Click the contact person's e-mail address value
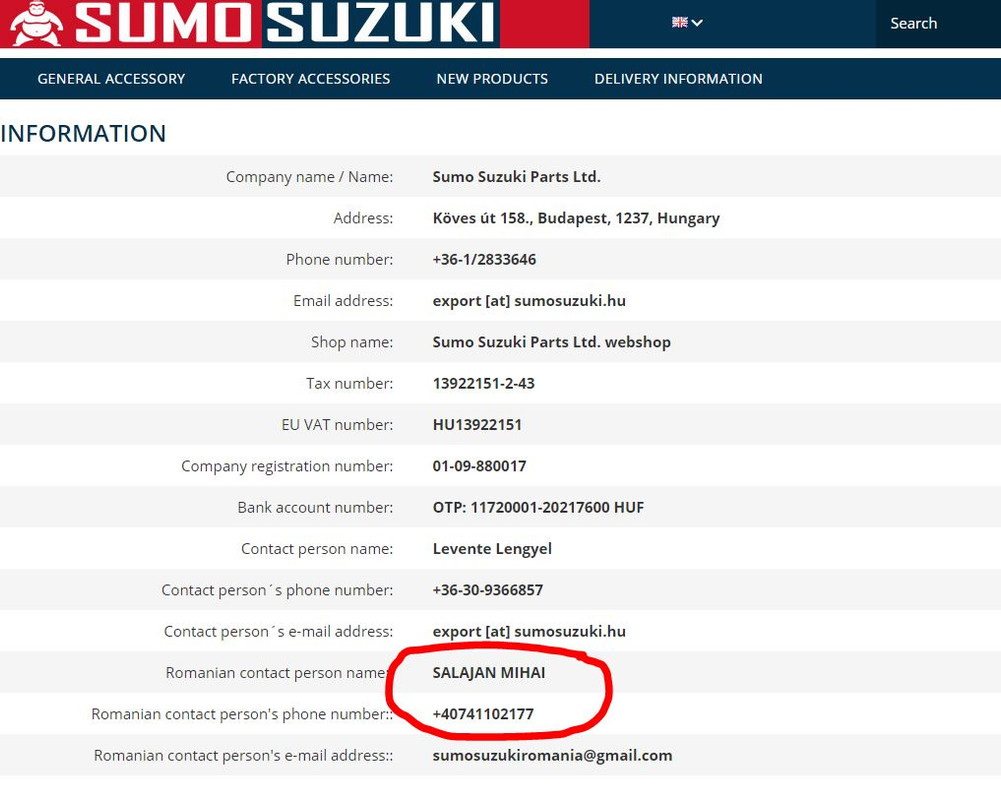 click(x=529, y=631)
